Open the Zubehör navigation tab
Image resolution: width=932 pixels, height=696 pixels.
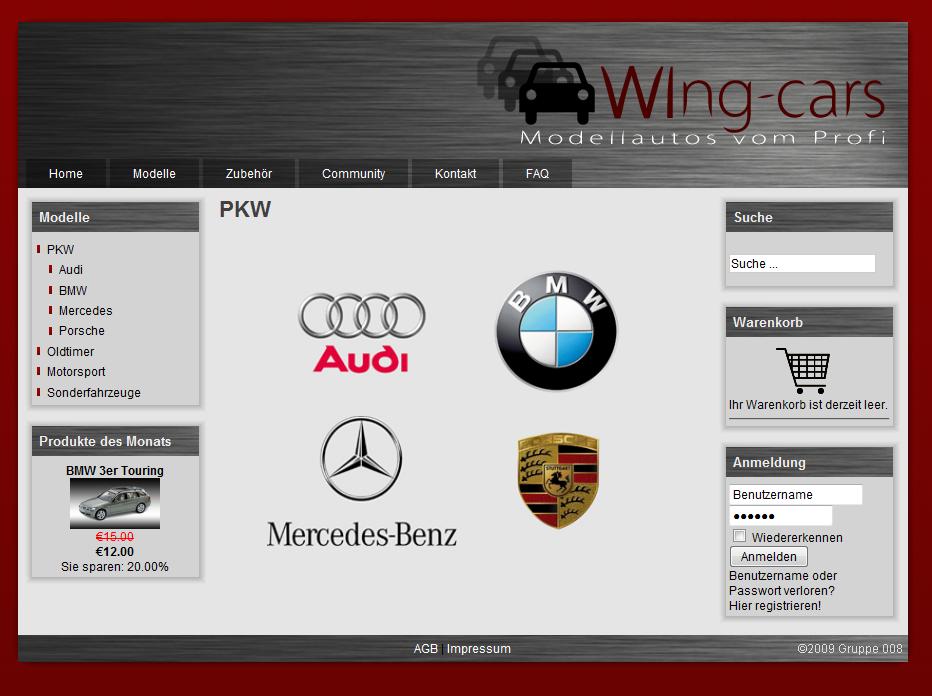point(249,174)
